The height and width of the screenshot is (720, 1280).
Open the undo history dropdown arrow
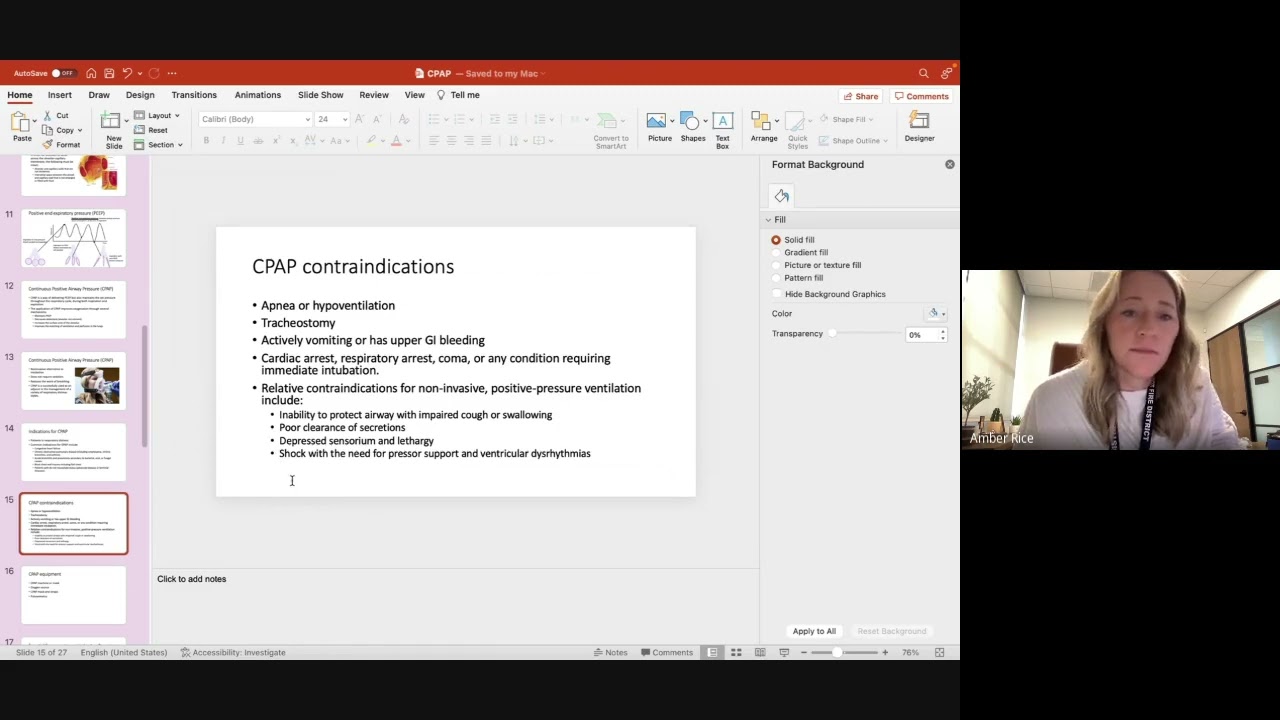tap(139, 73)
